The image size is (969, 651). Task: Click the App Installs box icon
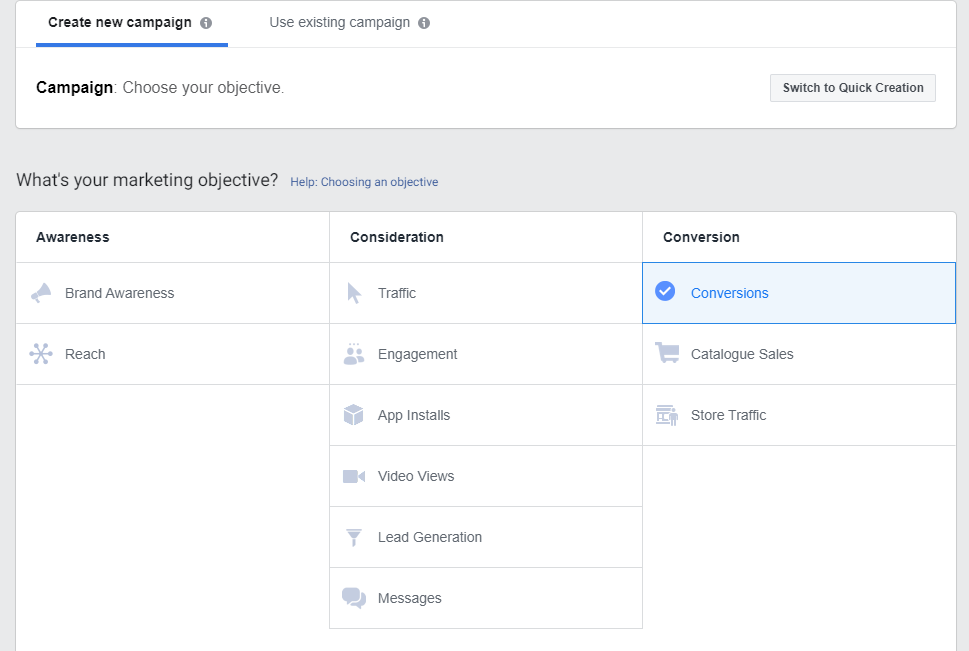pyautogui.click(x=353, y=415)
